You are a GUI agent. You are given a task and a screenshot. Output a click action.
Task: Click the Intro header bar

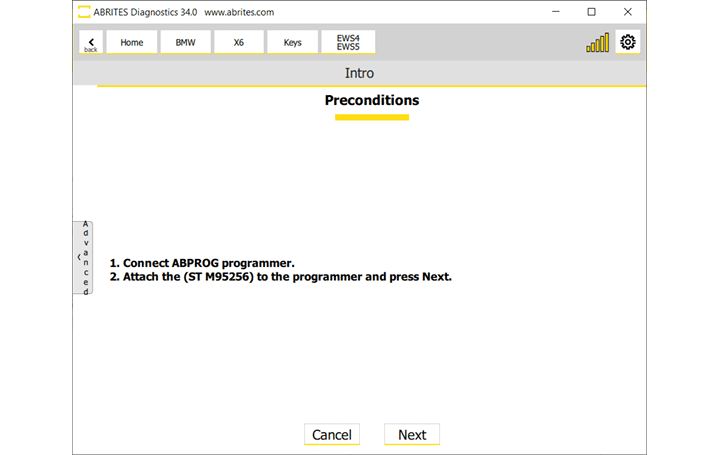pos(359,73)
